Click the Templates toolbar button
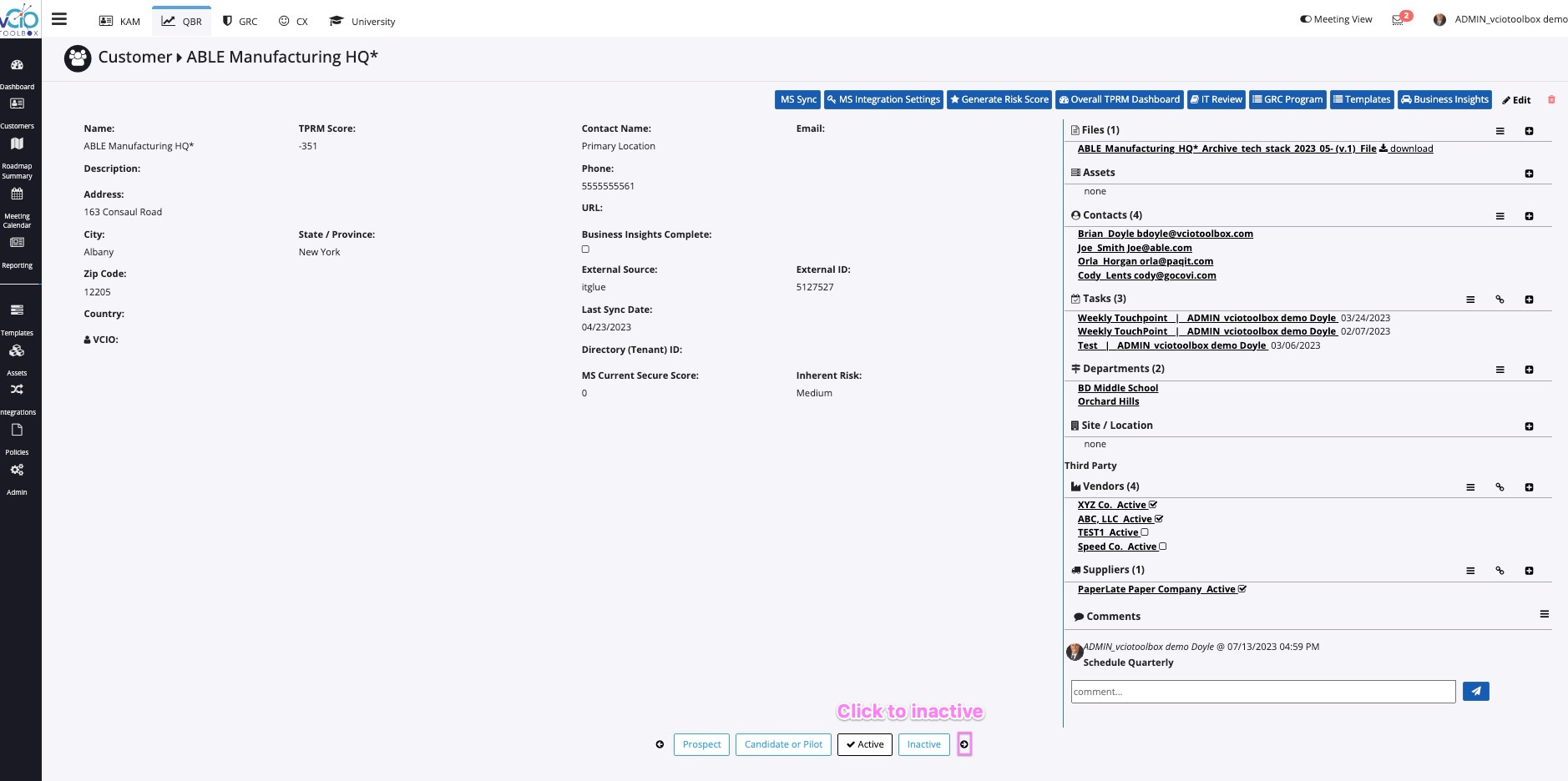 point(1362,99)
